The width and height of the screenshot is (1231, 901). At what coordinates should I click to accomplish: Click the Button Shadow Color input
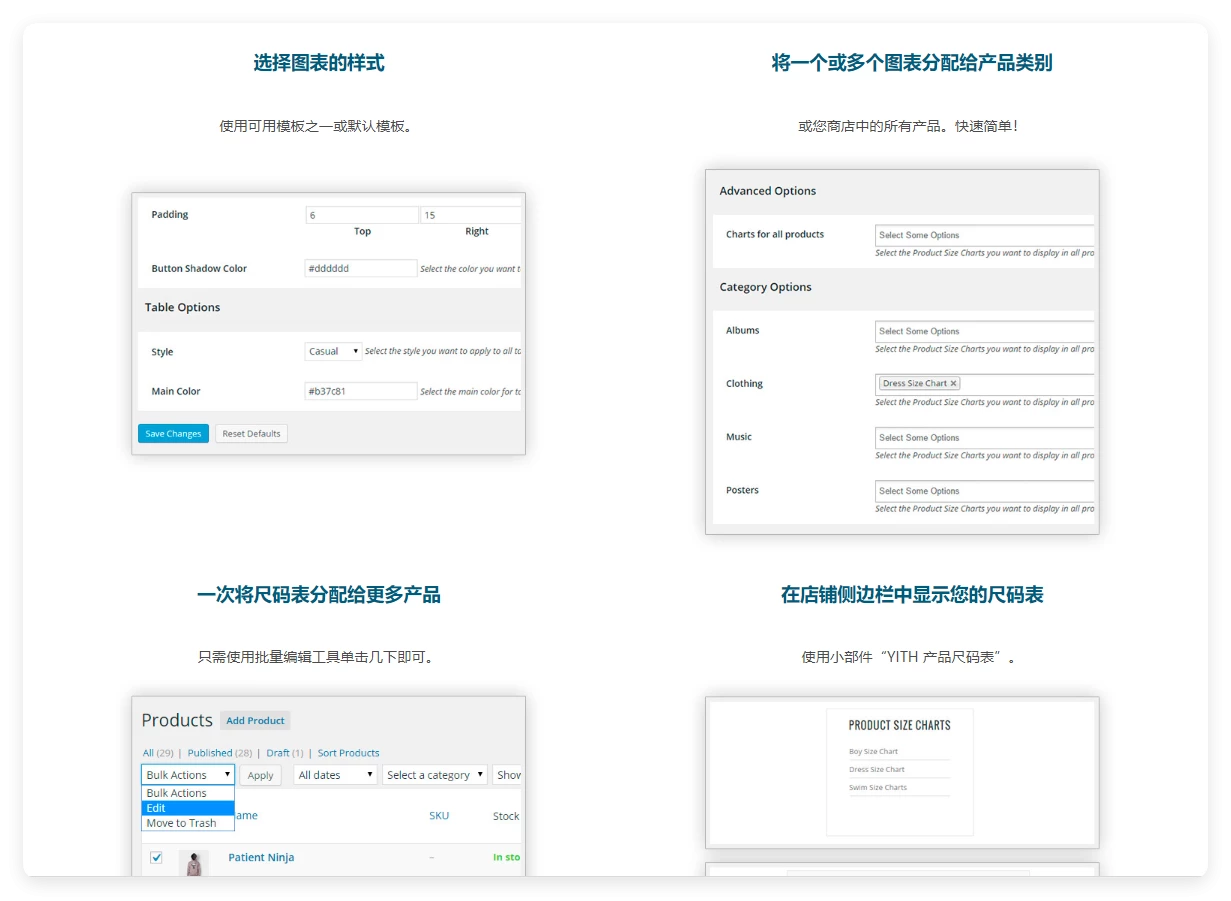click(360, 268)
